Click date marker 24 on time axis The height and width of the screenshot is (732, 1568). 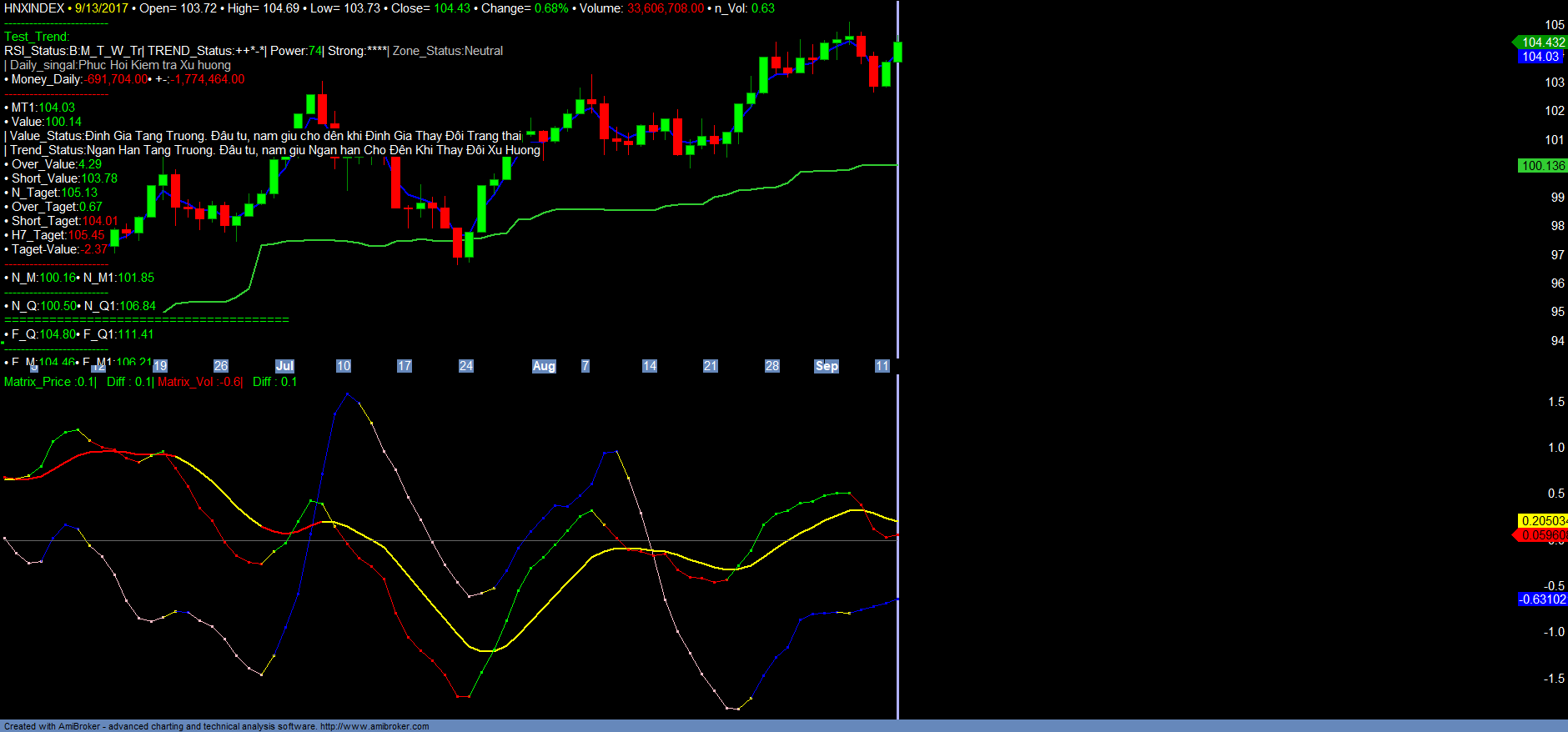click(x=466, y=366)
